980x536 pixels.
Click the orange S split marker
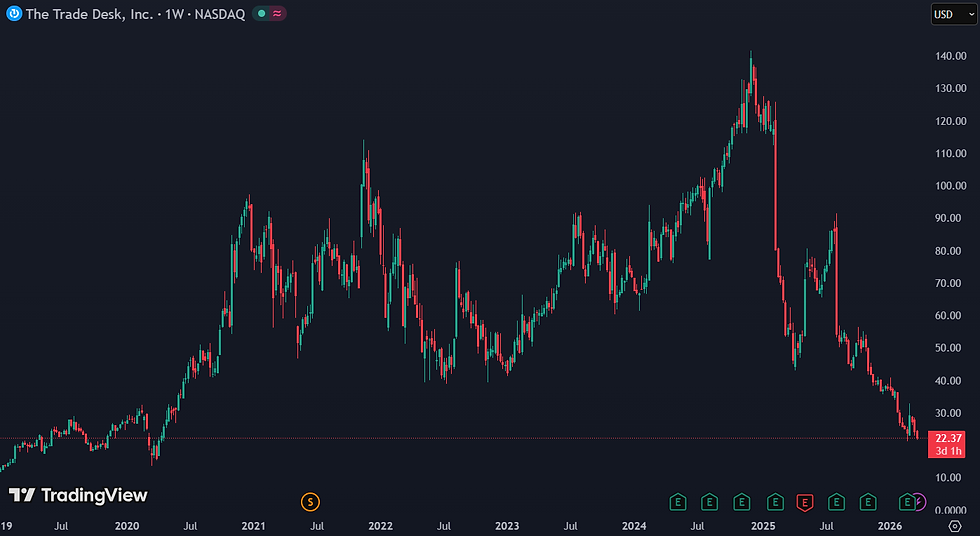[310, 502]
